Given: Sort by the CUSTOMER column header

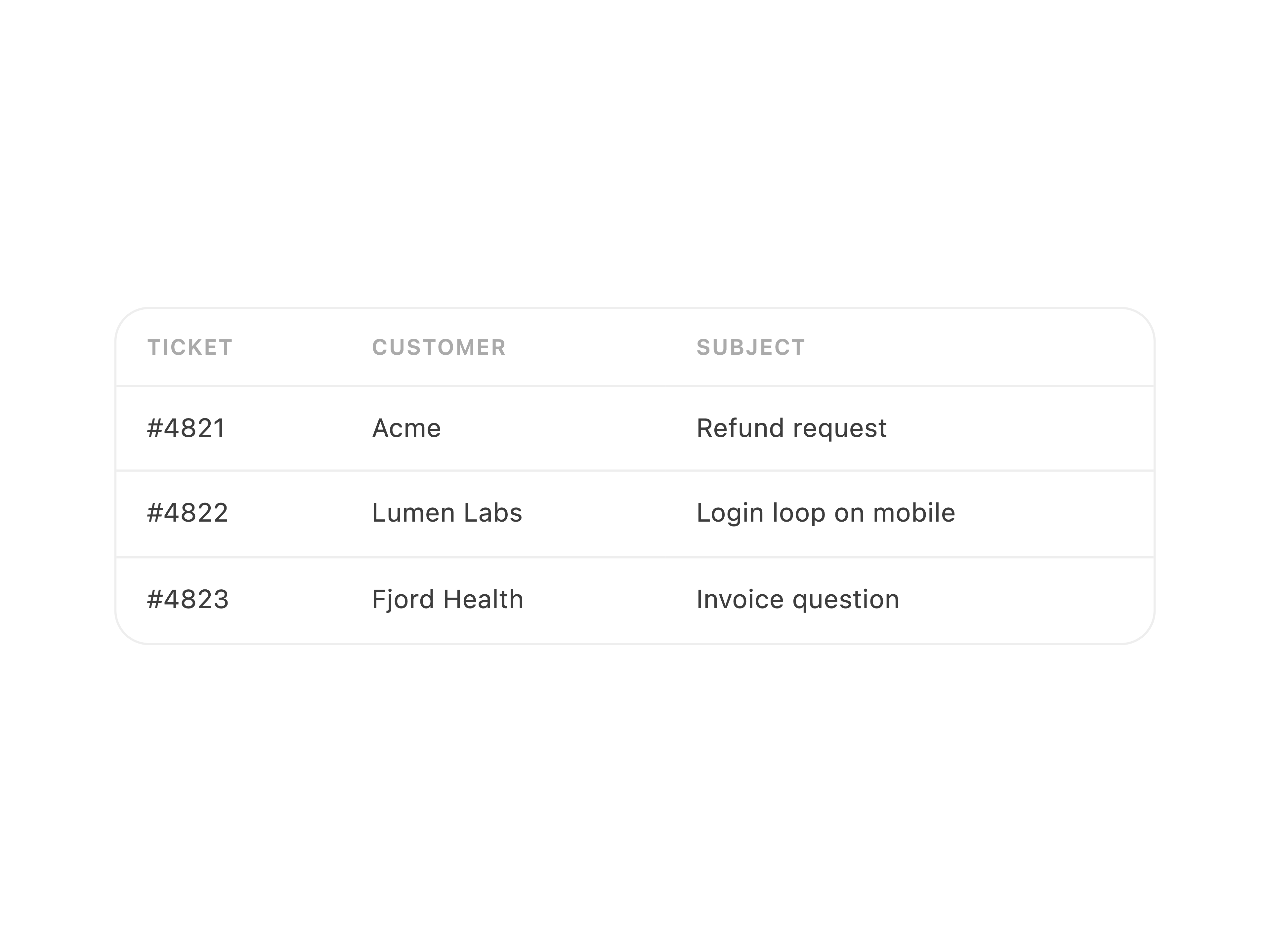Looking at the screenshot, I should click(439, 347).
